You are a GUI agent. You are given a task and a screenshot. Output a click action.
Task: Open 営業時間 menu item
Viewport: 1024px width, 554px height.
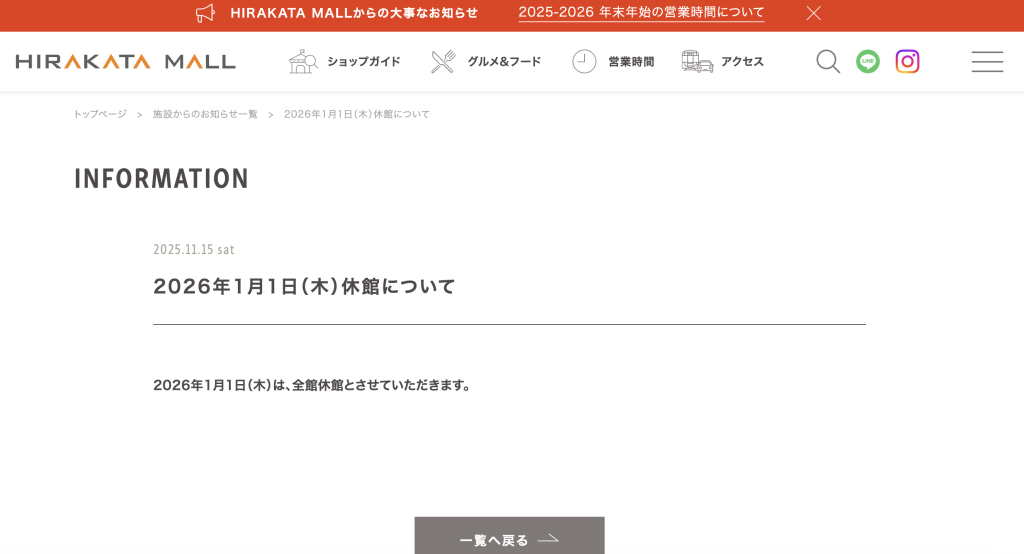631,61
